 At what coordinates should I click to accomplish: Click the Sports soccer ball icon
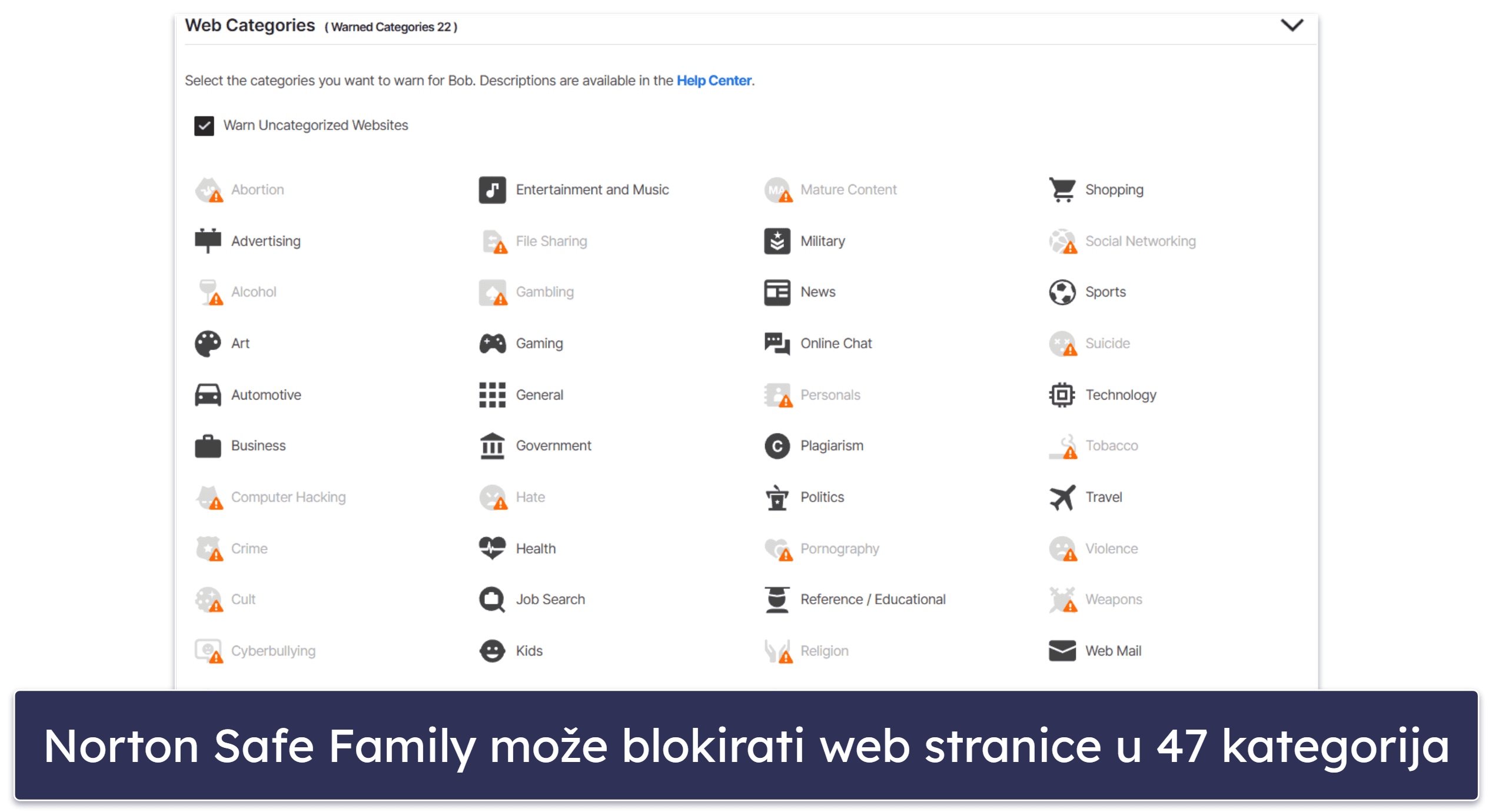(x=1062, y=292)
